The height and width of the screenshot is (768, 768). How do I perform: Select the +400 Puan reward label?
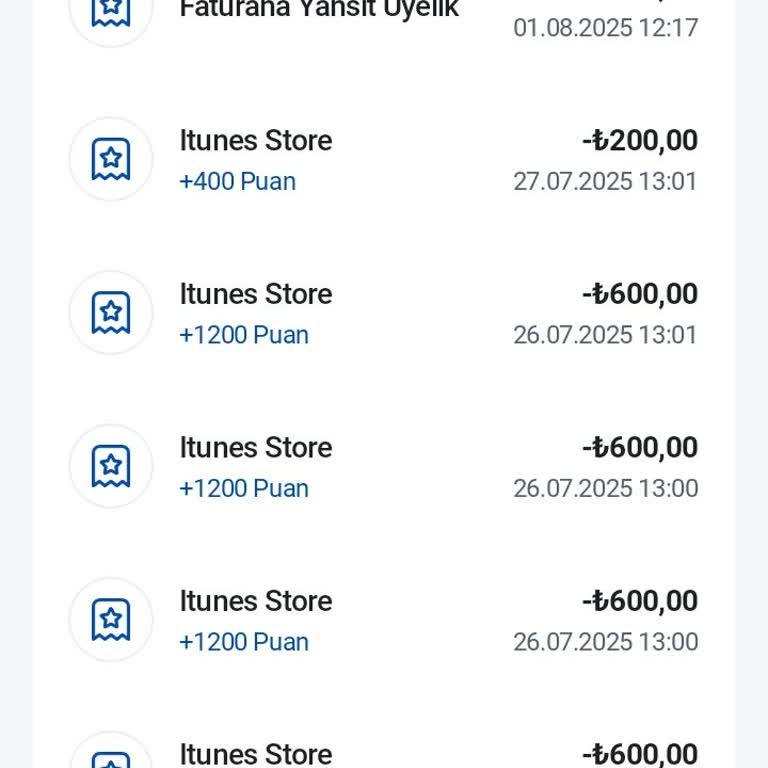click(237, 182)
